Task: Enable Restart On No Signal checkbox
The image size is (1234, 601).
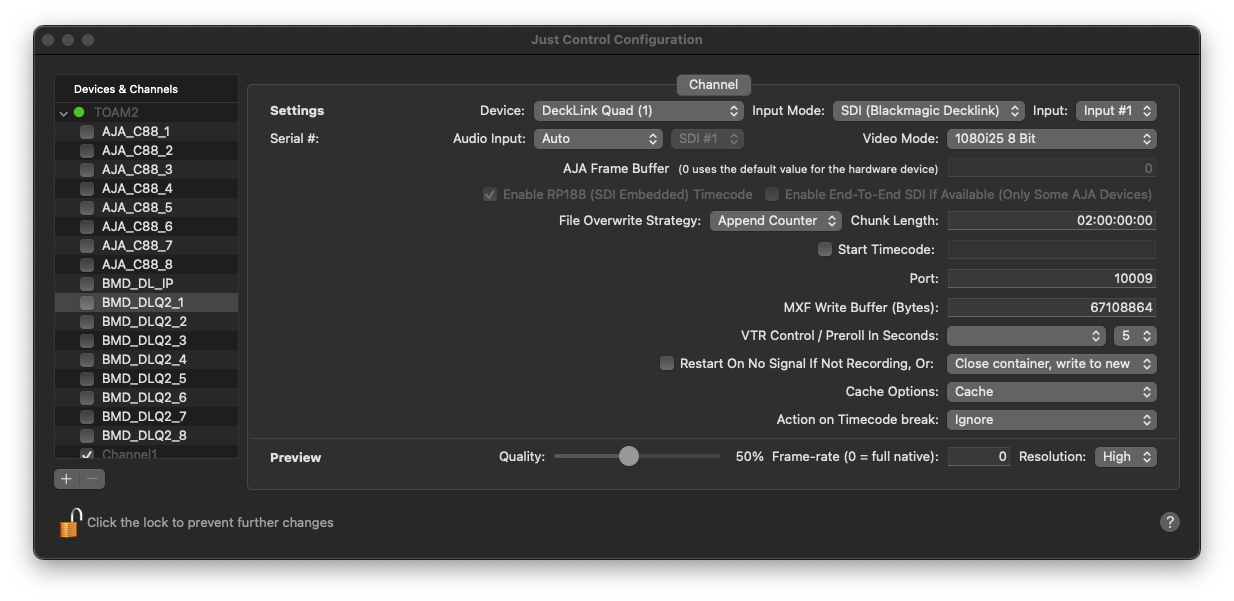Action: 667,364
